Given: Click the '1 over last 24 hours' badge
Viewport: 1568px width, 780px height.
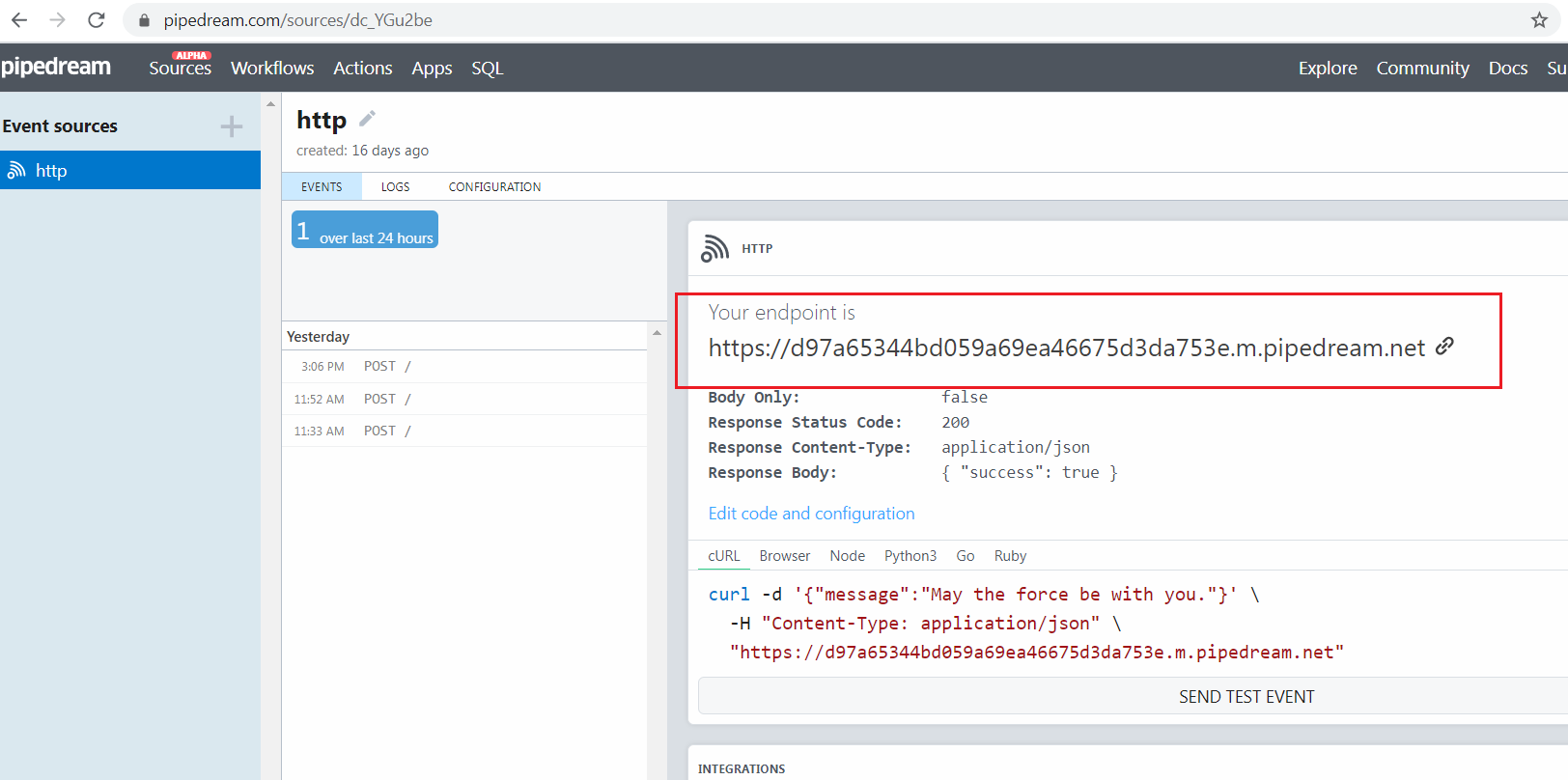Looking at the screenshot, I should point(365,230).
